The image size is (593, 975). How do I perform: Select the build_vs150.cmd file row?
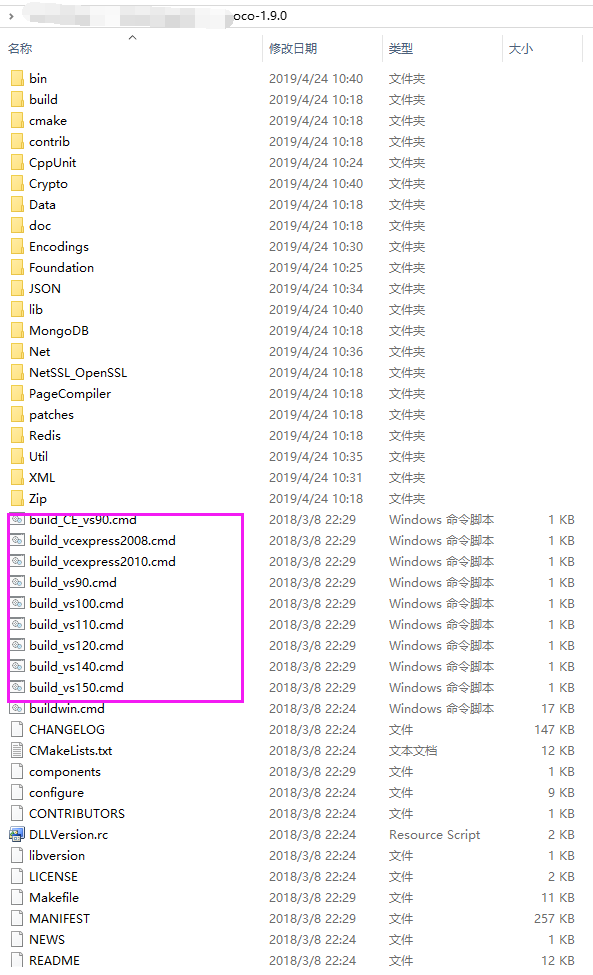point(292,688)
